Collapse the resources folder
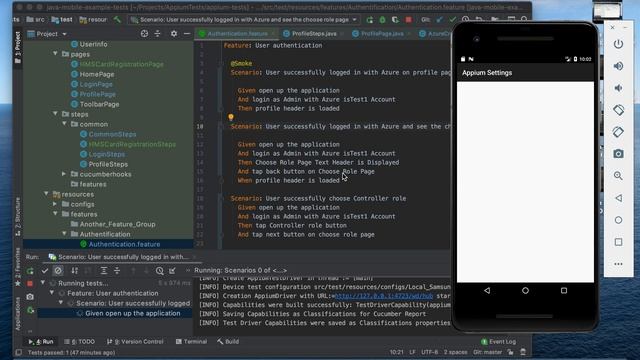The height and width of the screenshot is (360, 640). pyautogui.click(x=47, y=193)
